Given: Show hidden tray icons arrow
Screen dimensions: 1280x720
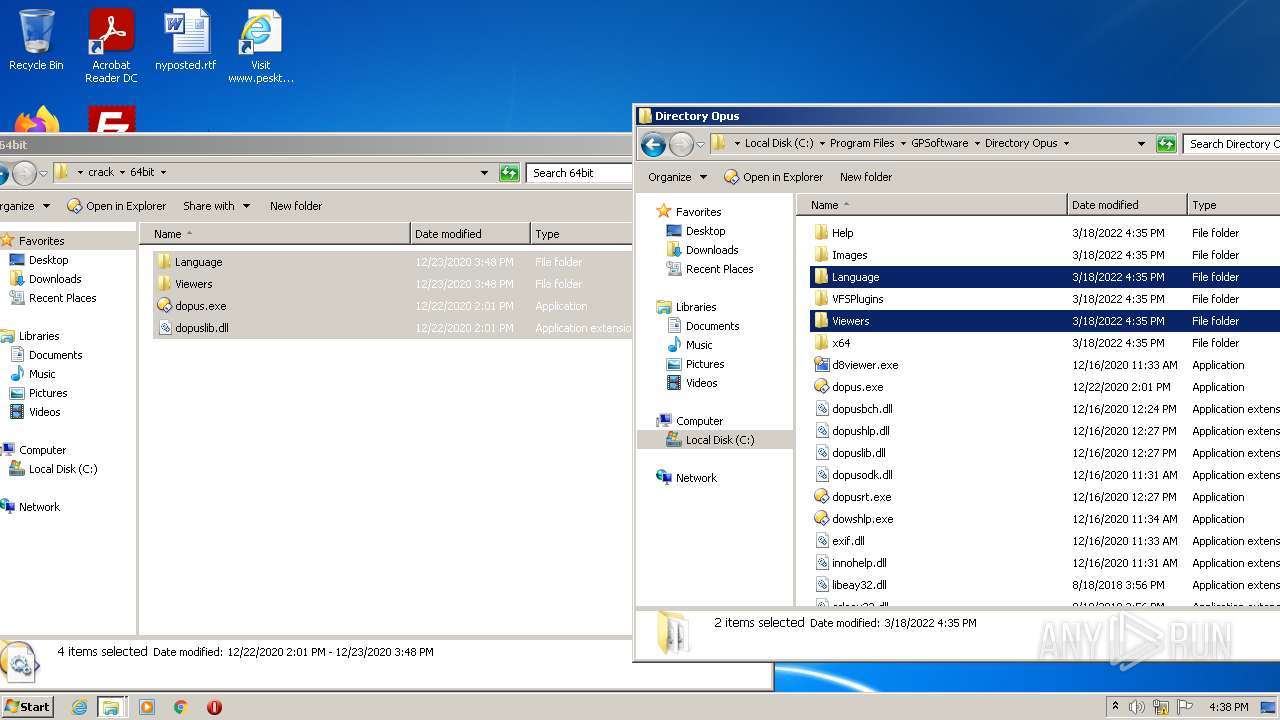Looking at the screenshot, I should (x=1115, y=707).
